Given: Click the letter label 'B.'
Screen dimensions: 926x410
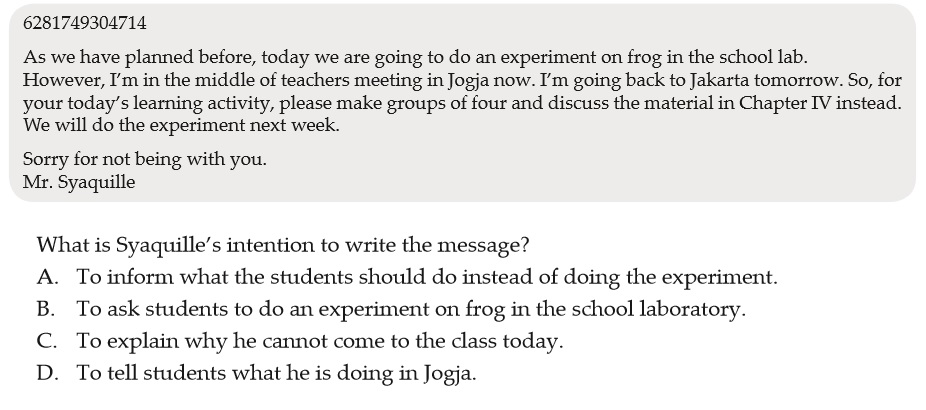Looking at the screenshot, I should click(46, 309).
